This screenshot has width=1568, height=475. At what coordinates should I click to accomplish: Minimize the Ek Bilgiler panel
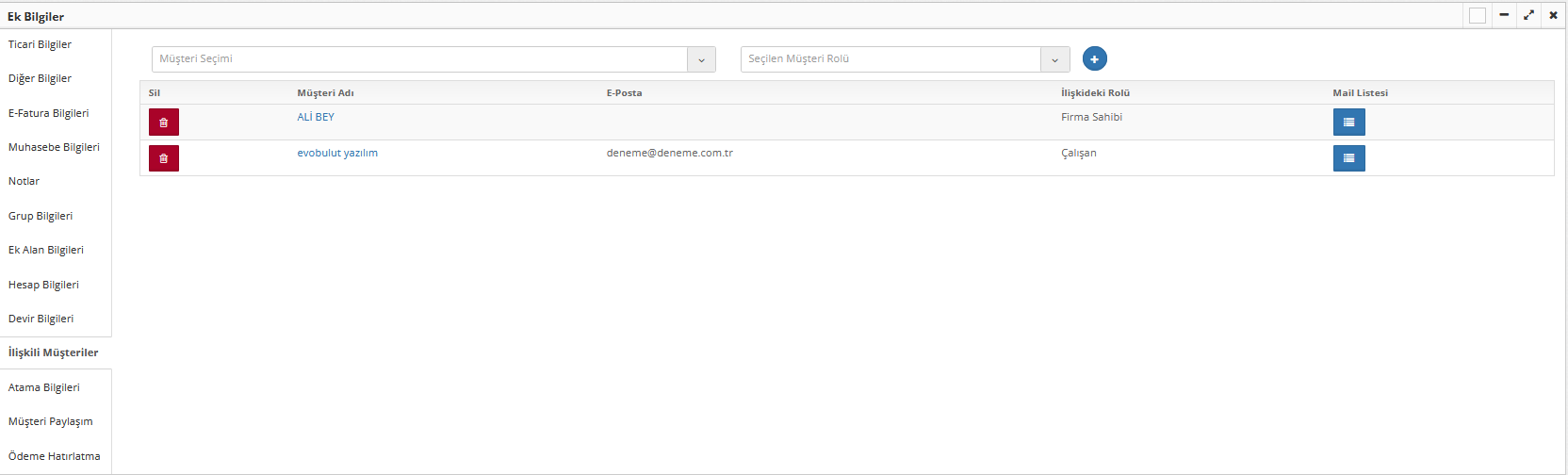point(1504,15)
